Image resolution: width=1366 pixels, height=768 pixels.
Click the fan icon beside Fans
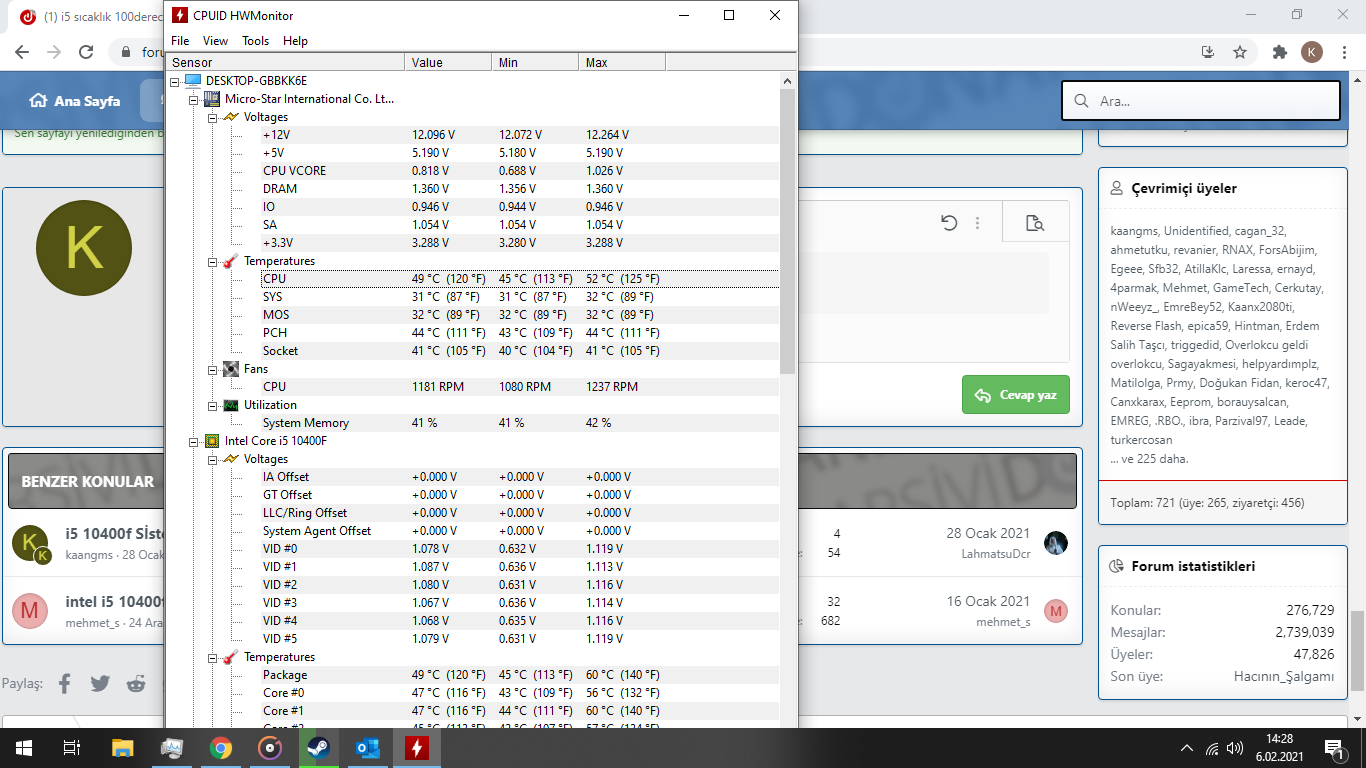(231, 369)
